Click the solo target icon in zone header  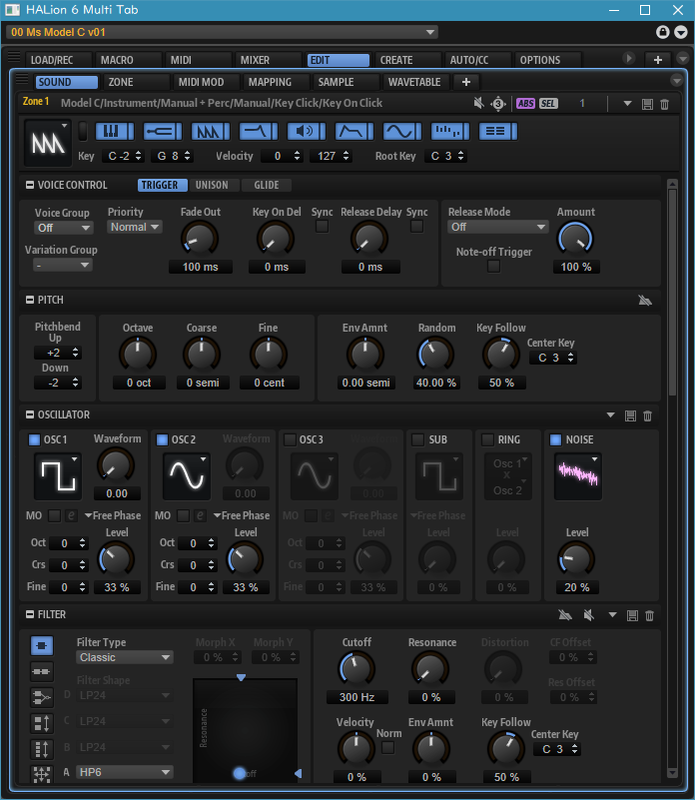pos(498,104)
